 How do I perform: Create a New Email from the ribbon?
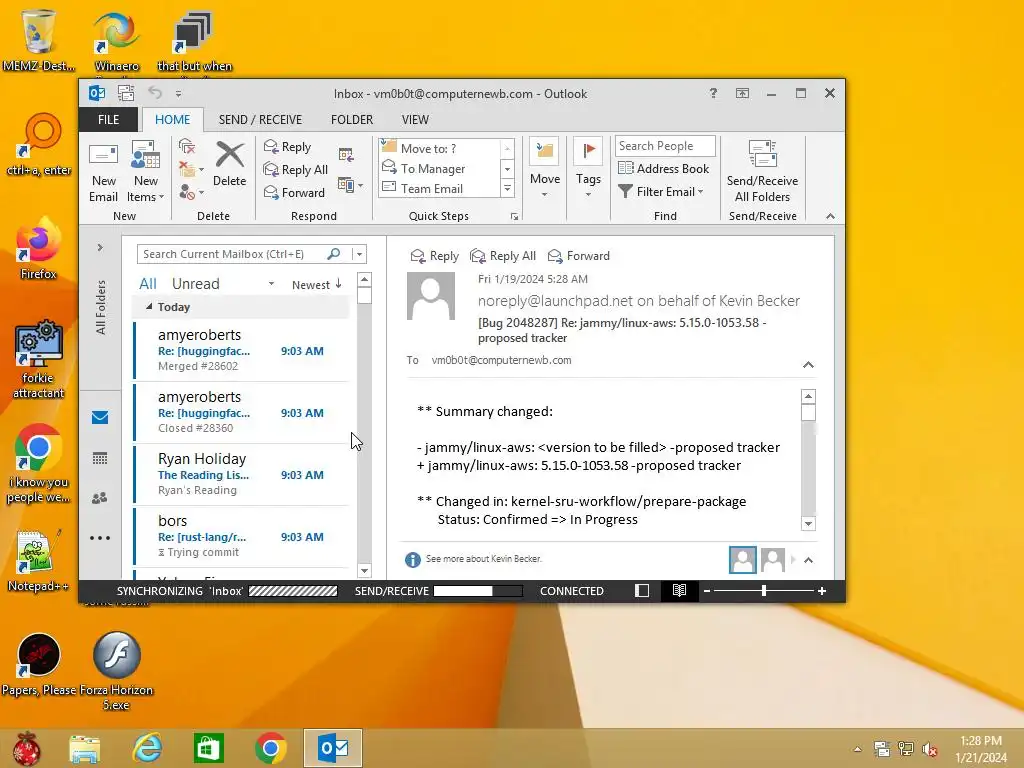click(103, 171)
